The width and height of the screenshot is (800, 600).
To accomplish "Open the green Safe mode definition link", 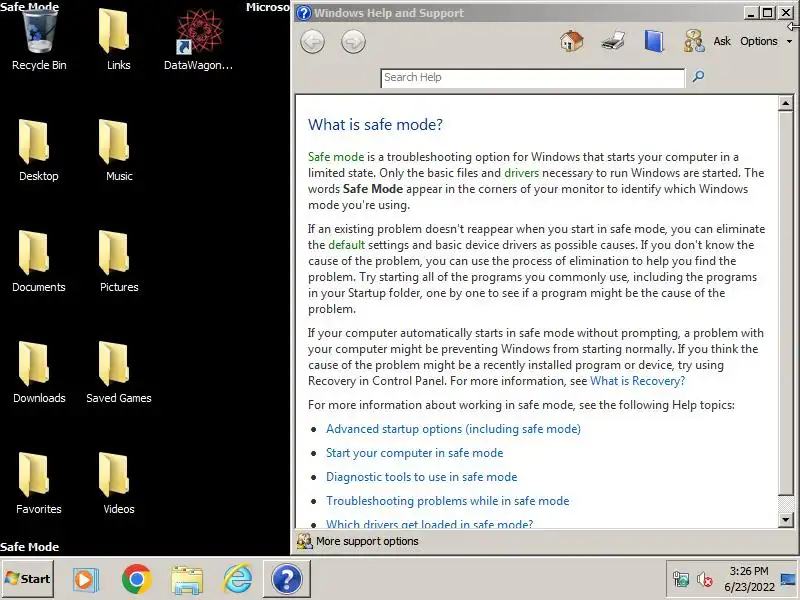I will click(x=336, y=157).
